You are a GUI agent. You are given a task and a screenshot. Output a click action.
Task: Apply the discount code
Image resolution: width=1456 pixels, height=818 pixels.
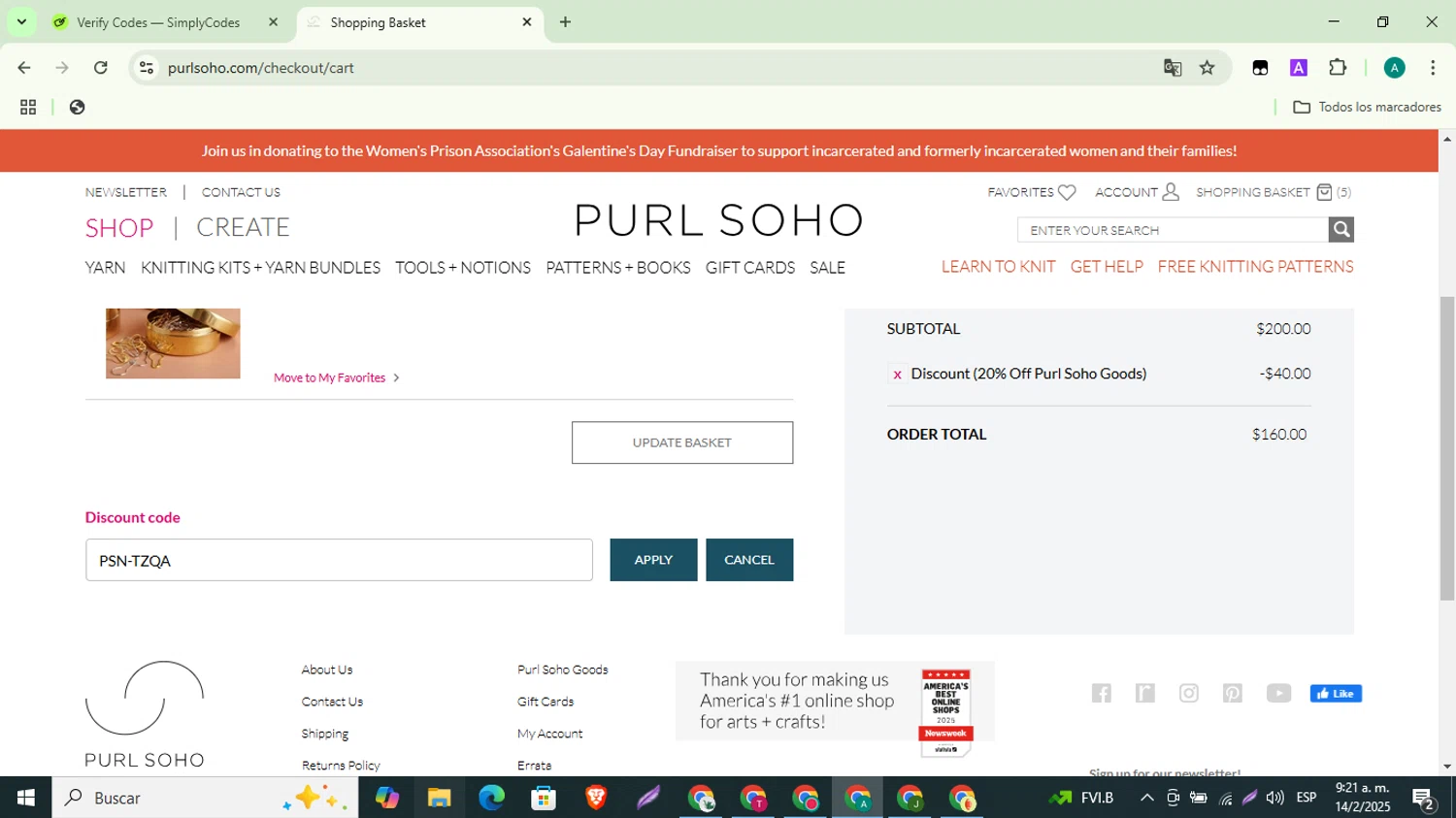click(x=653, y=560)
